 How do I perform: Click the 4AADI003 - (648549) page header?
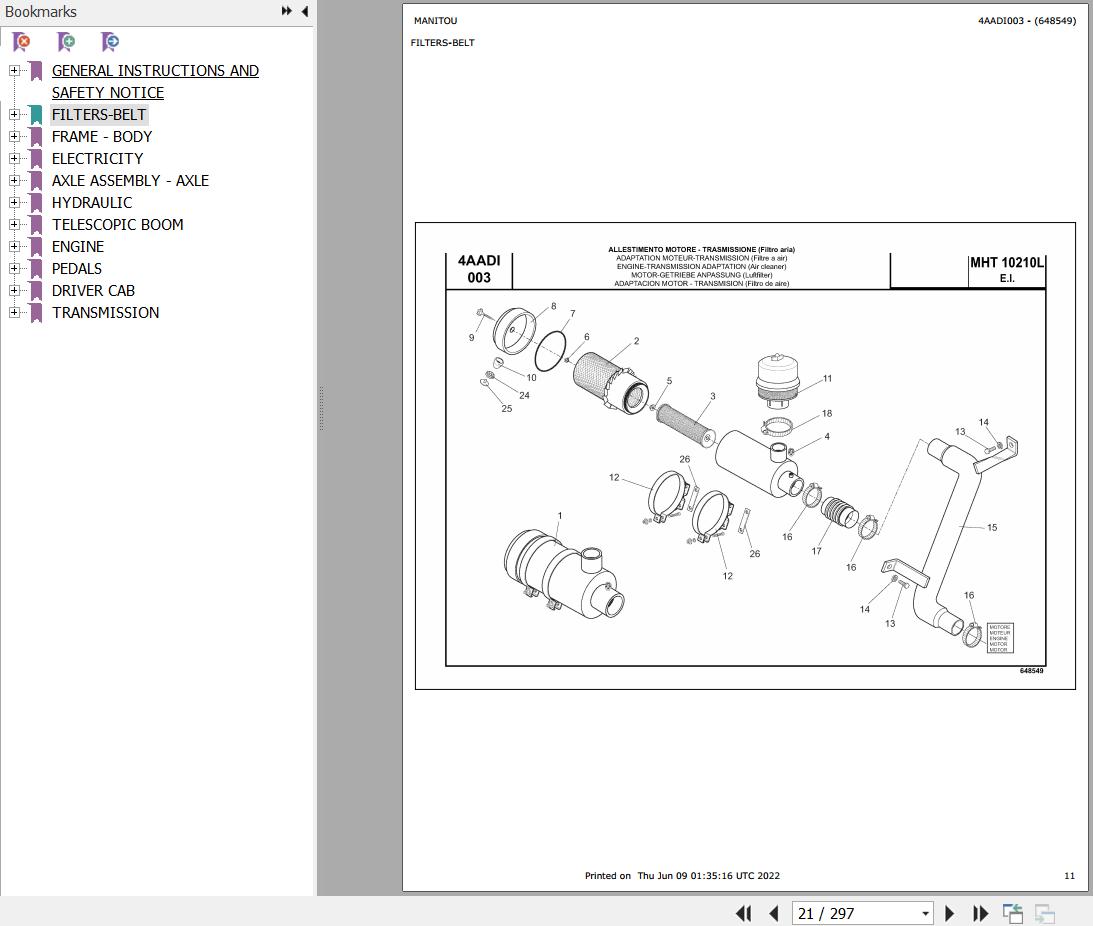1027,21
